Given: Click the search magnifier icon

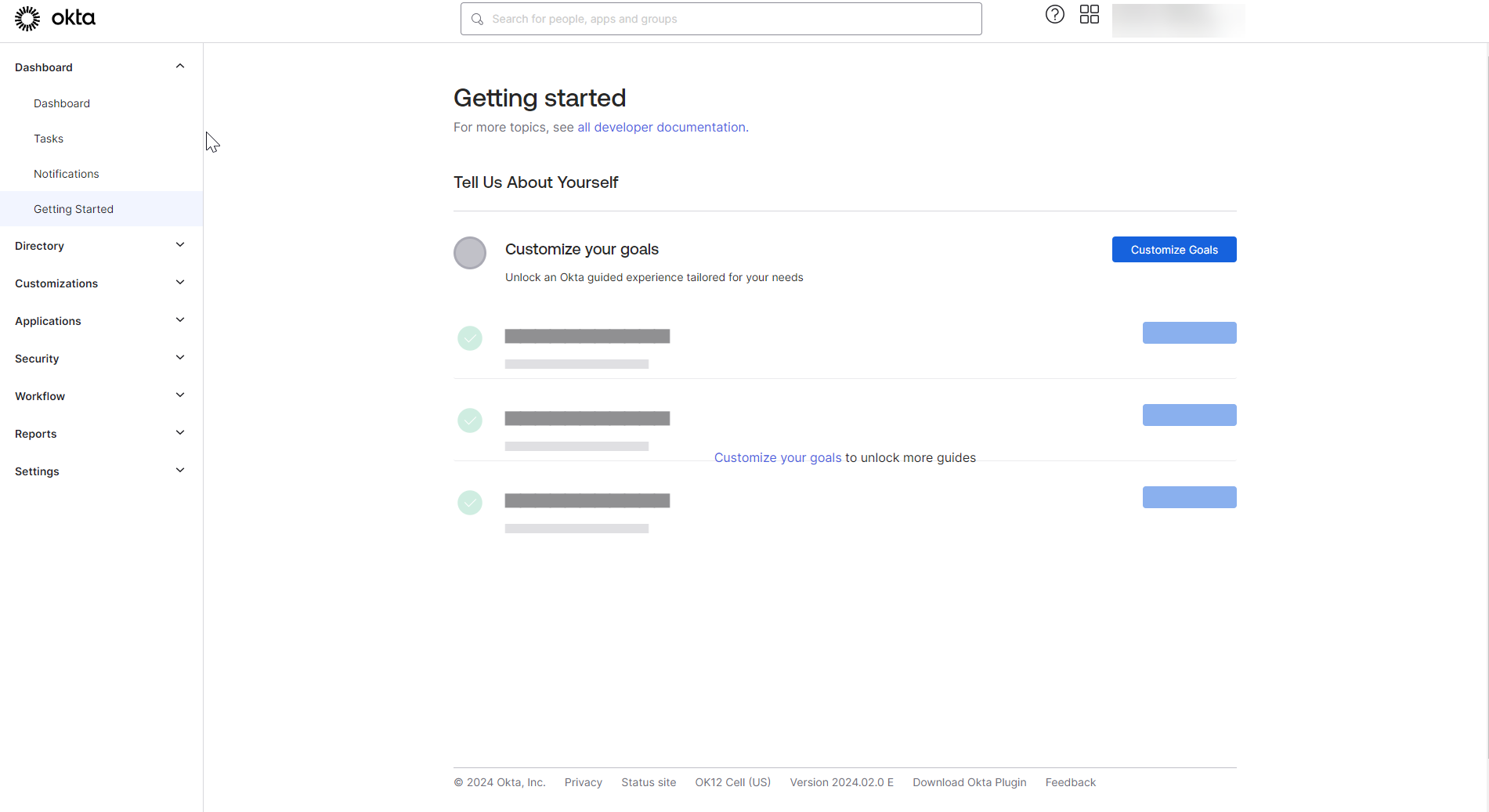Looking at the screenshot, I should click(x=477, y=19).
